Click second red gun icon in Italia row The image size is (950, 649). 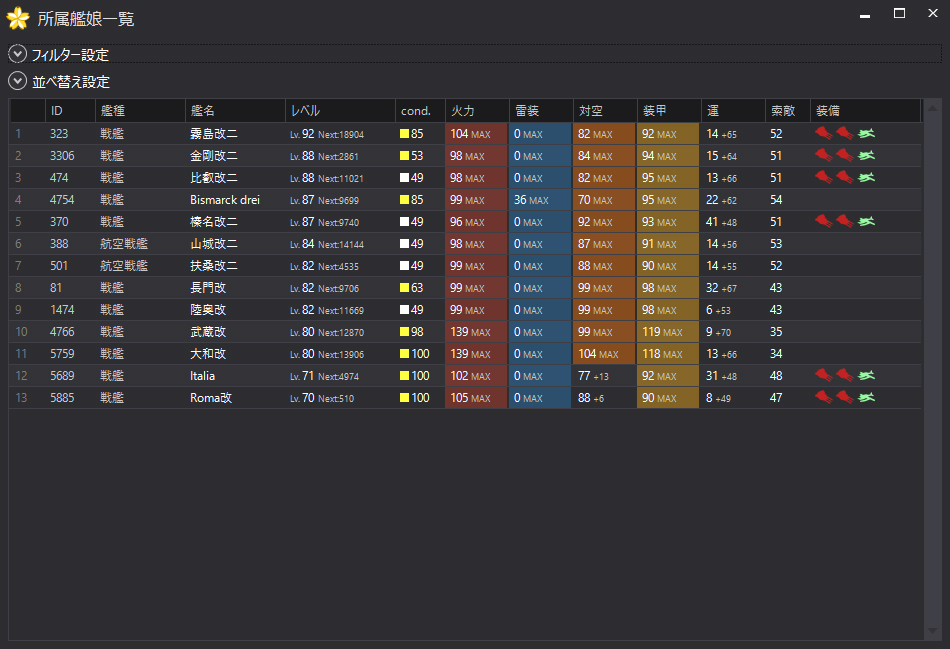click(x=845, y=375)
